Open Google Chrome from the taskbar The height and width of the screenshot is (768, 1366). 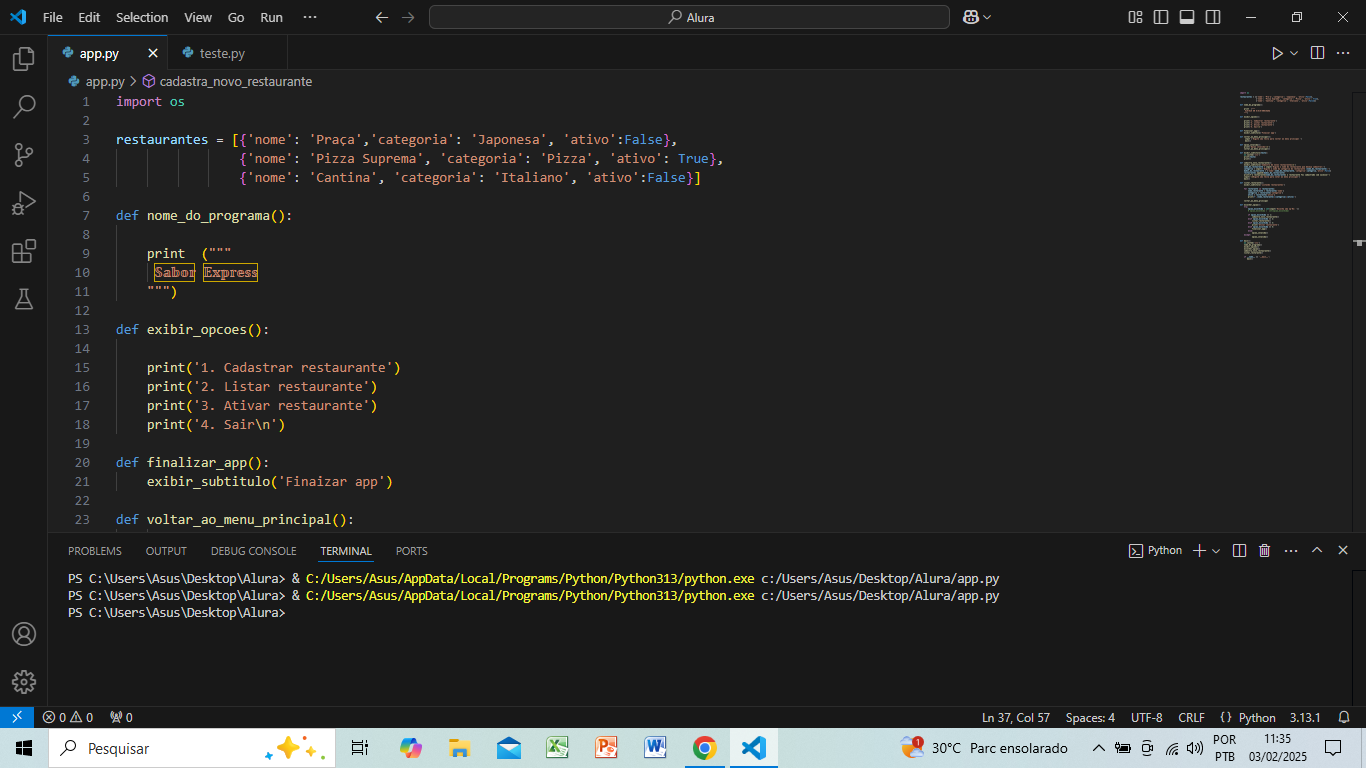(705, 748)
